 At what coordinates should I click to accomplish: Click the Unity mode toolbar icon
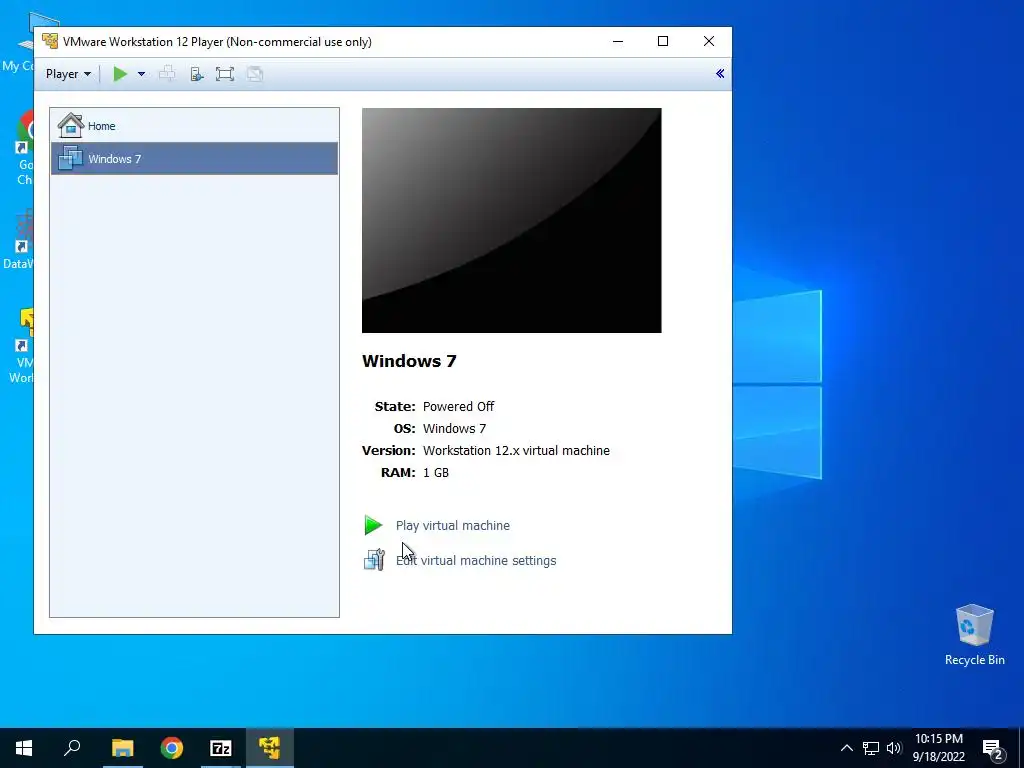click(x=255, y=74)
